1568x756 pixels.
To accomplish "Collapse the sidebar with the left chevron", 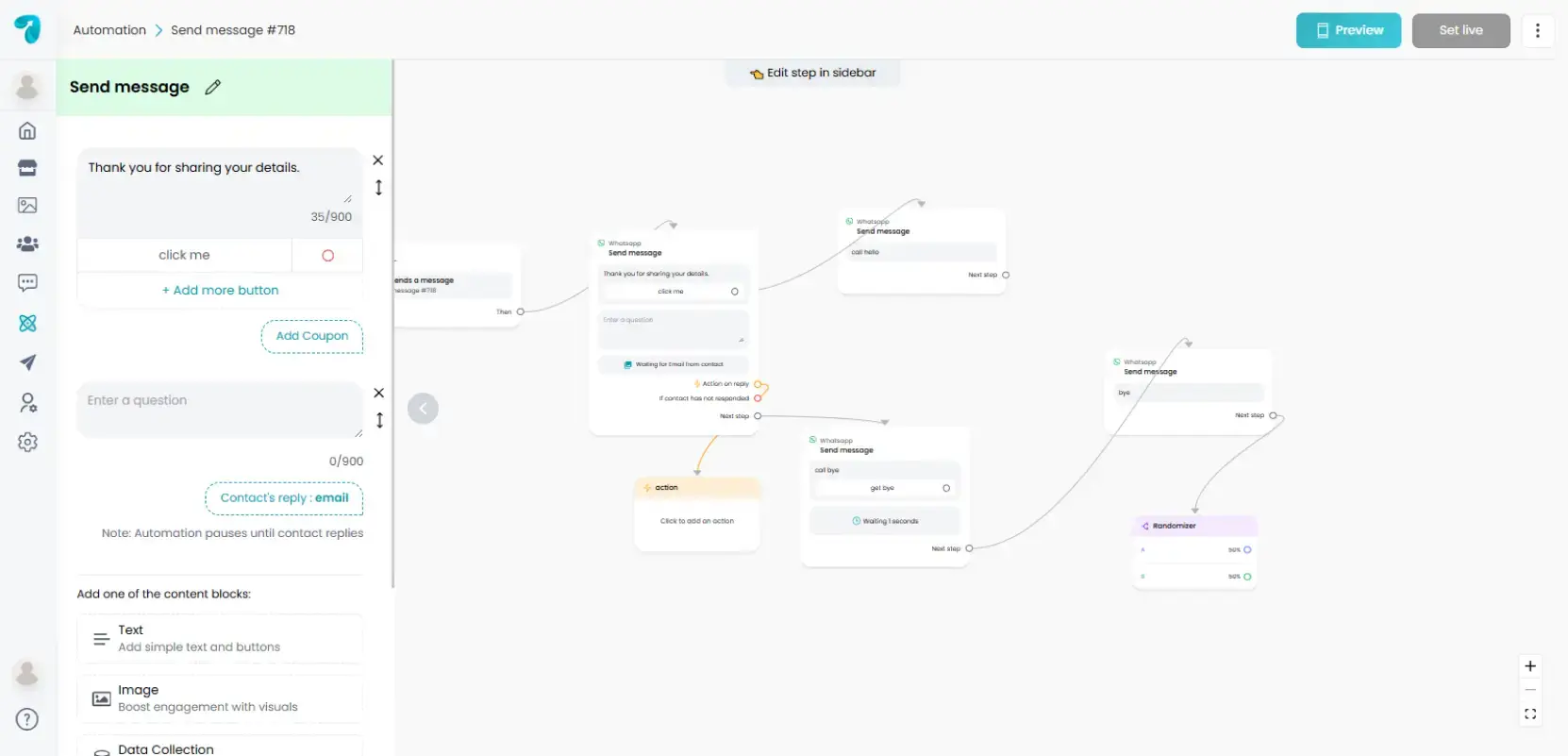I will tap(423, 409).
